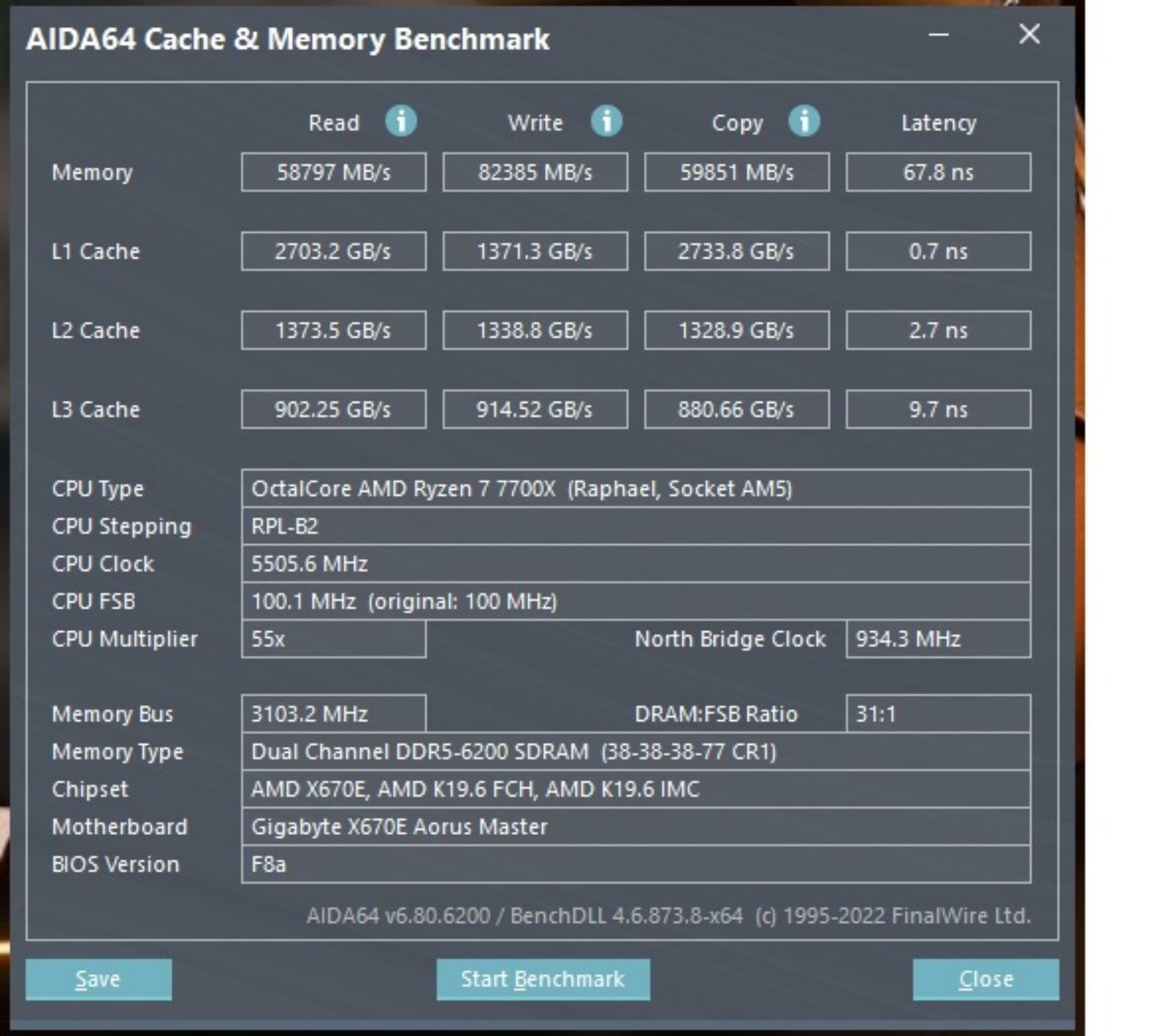
Task: Select L2 Cache copy 1328.9 GB/s
Action: click(737, 330)
